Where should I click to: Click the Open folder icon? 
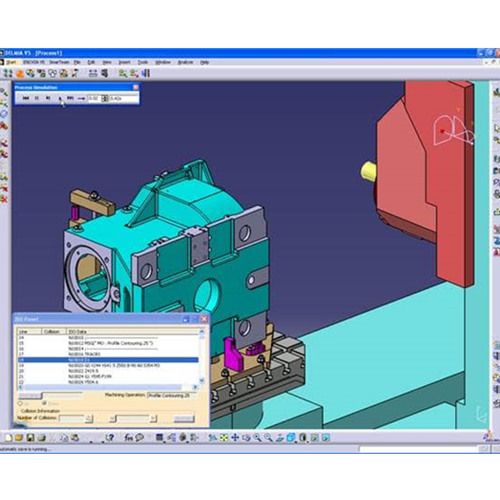19,438
